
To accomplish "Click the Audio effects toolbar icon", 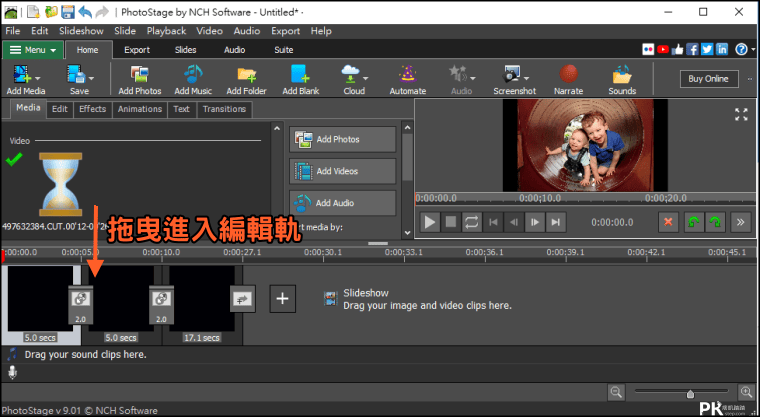I will coord(458,74).
